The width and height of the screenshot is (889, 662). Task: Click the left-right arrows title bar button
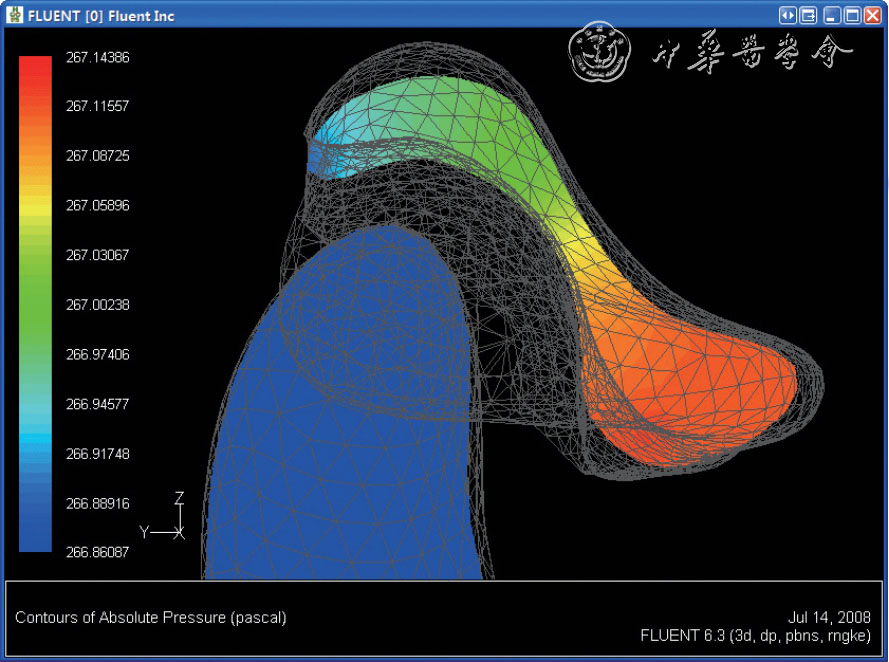pos(789,15)
